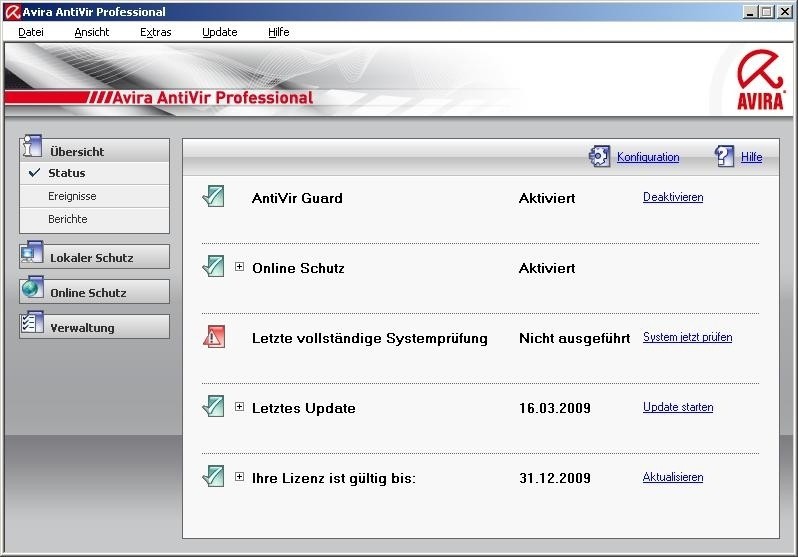Open the Extras menu
The height and width of the screenshot is (557, 798).
[x=155, y=32]
